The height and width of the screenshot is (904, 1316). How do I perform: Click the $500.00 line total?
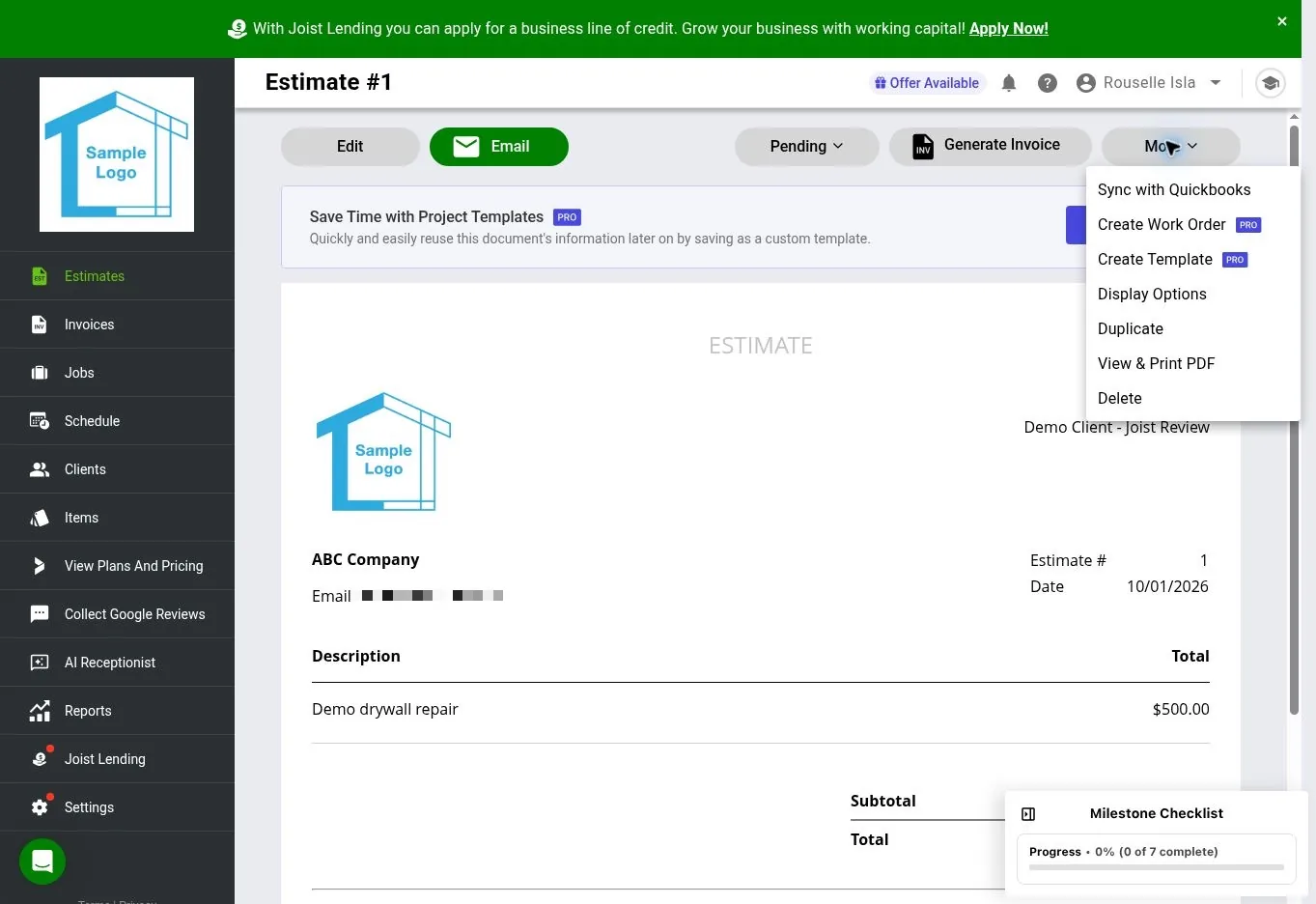(1181, 710)
